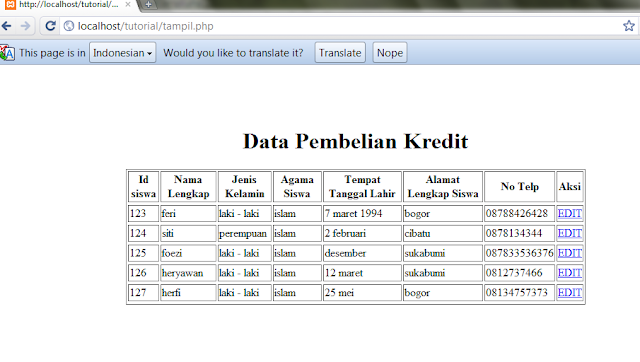Click the phone cell 0878134344
640x362 pixels.
tap(520, 233)
